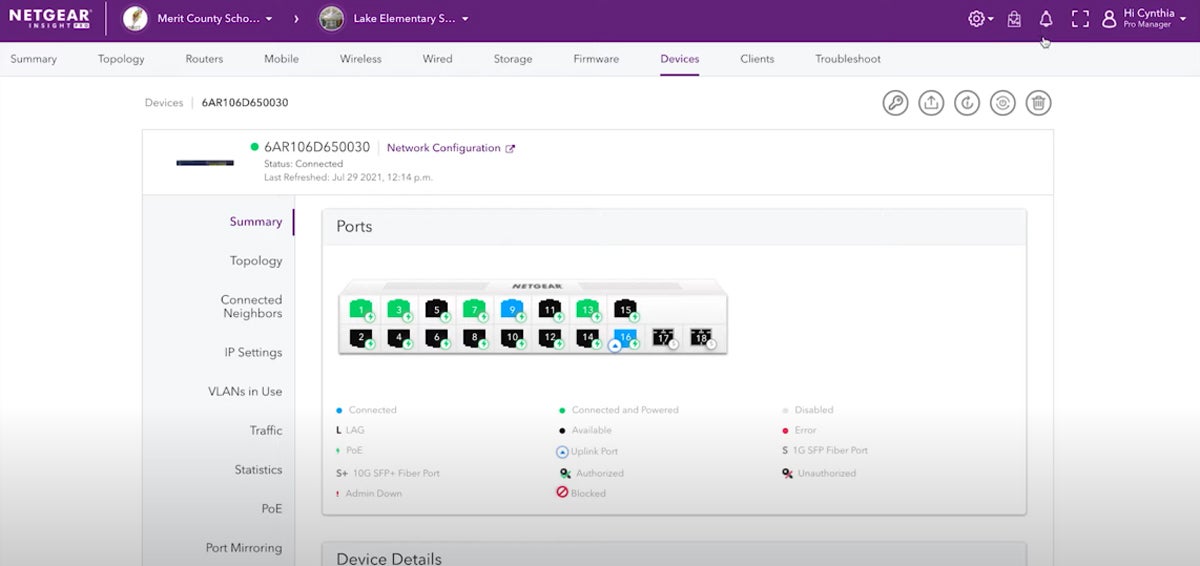
Task: Select uplink port 16
Action: coord(626,338)
